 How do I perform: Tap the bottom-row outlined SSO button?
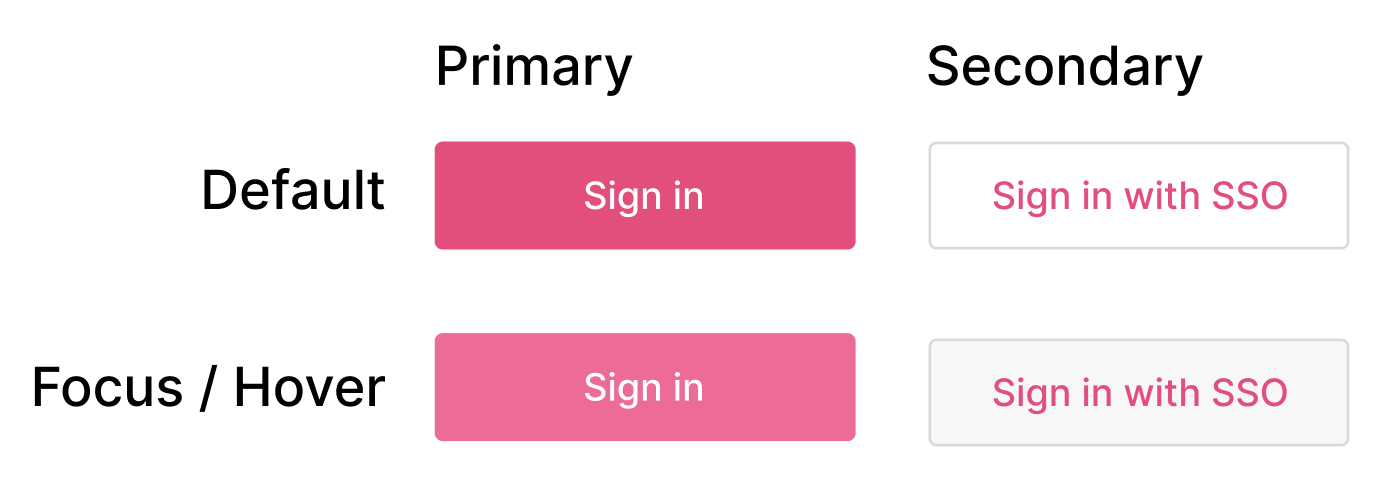click(1138, 392)
